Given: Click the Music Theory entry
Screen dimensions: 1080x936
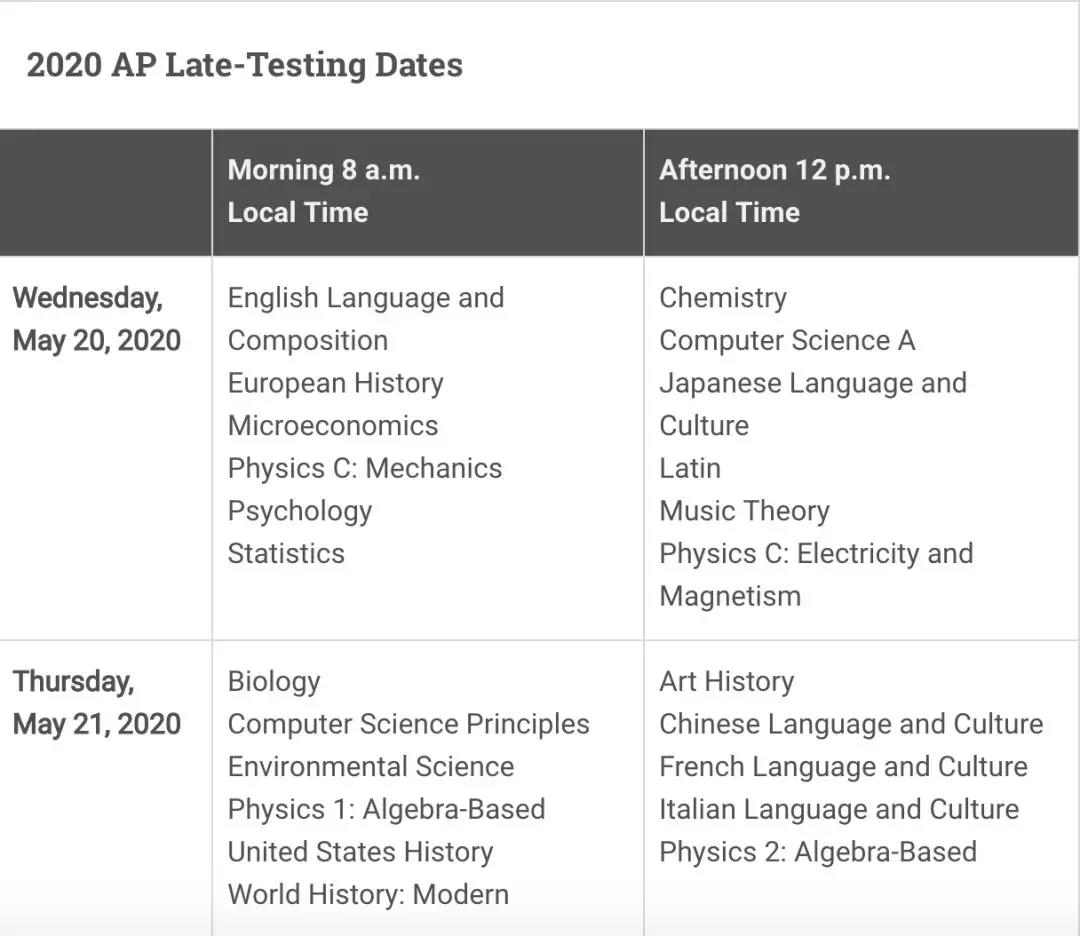Looking at the screenshot, I should (744, 511).
